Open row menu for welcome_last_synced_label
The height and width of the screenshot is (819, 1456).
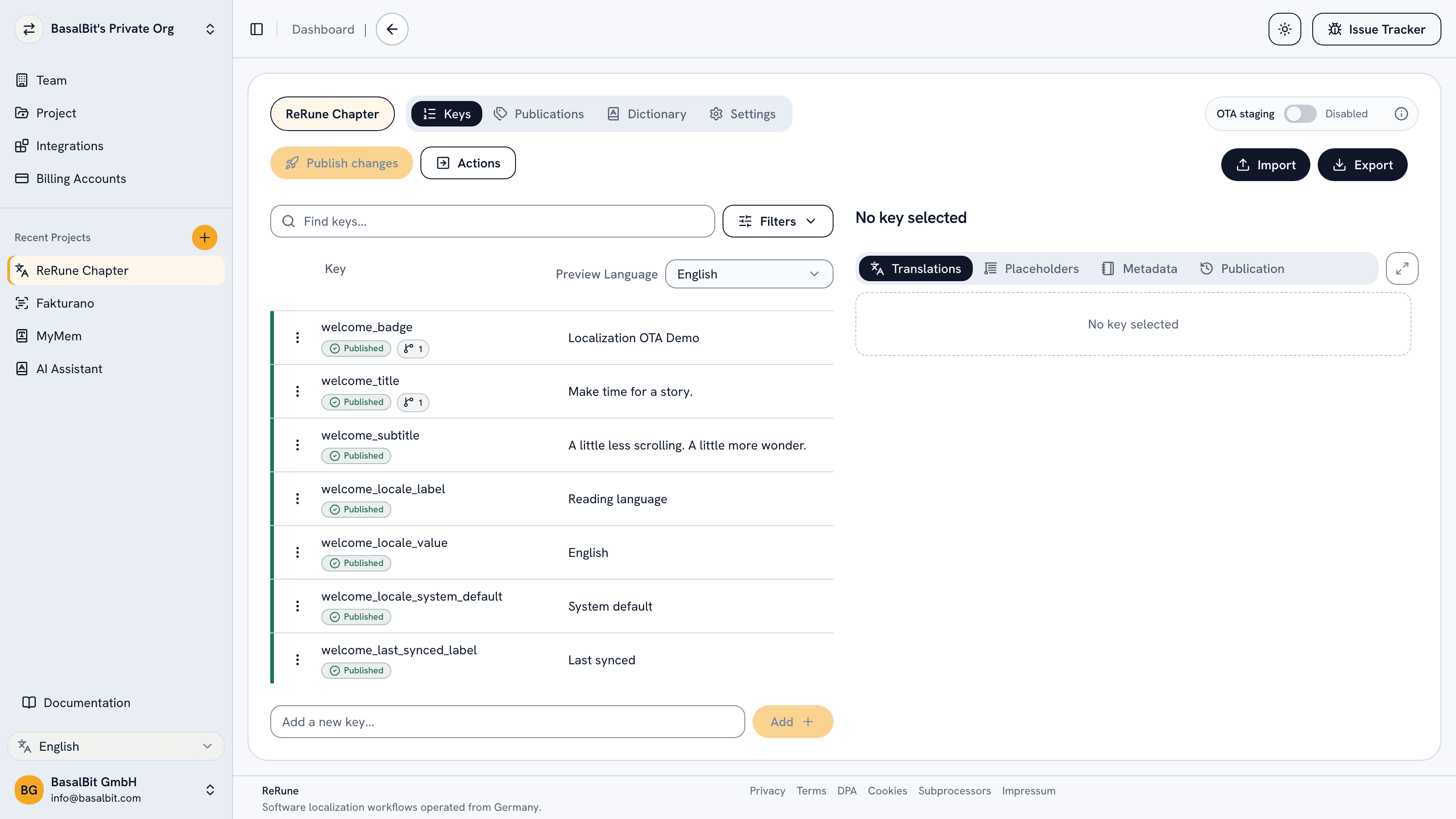(x=297, y=660)
